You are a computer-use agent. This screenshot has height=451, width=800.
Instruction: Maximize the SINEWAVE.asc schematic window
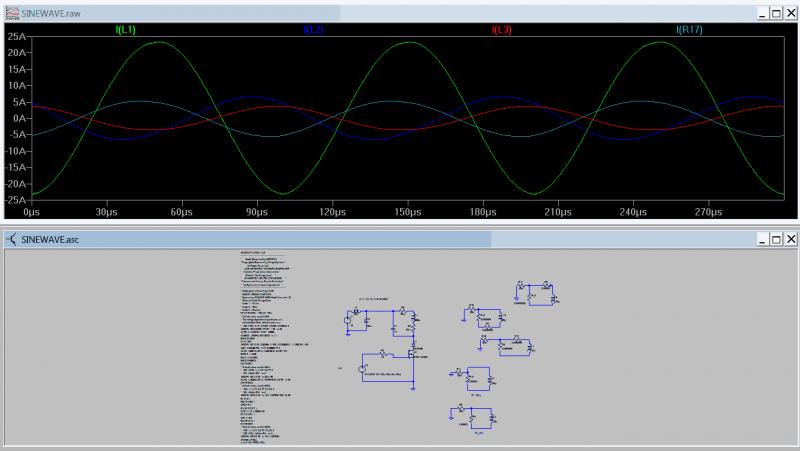[x=776, y=240]
